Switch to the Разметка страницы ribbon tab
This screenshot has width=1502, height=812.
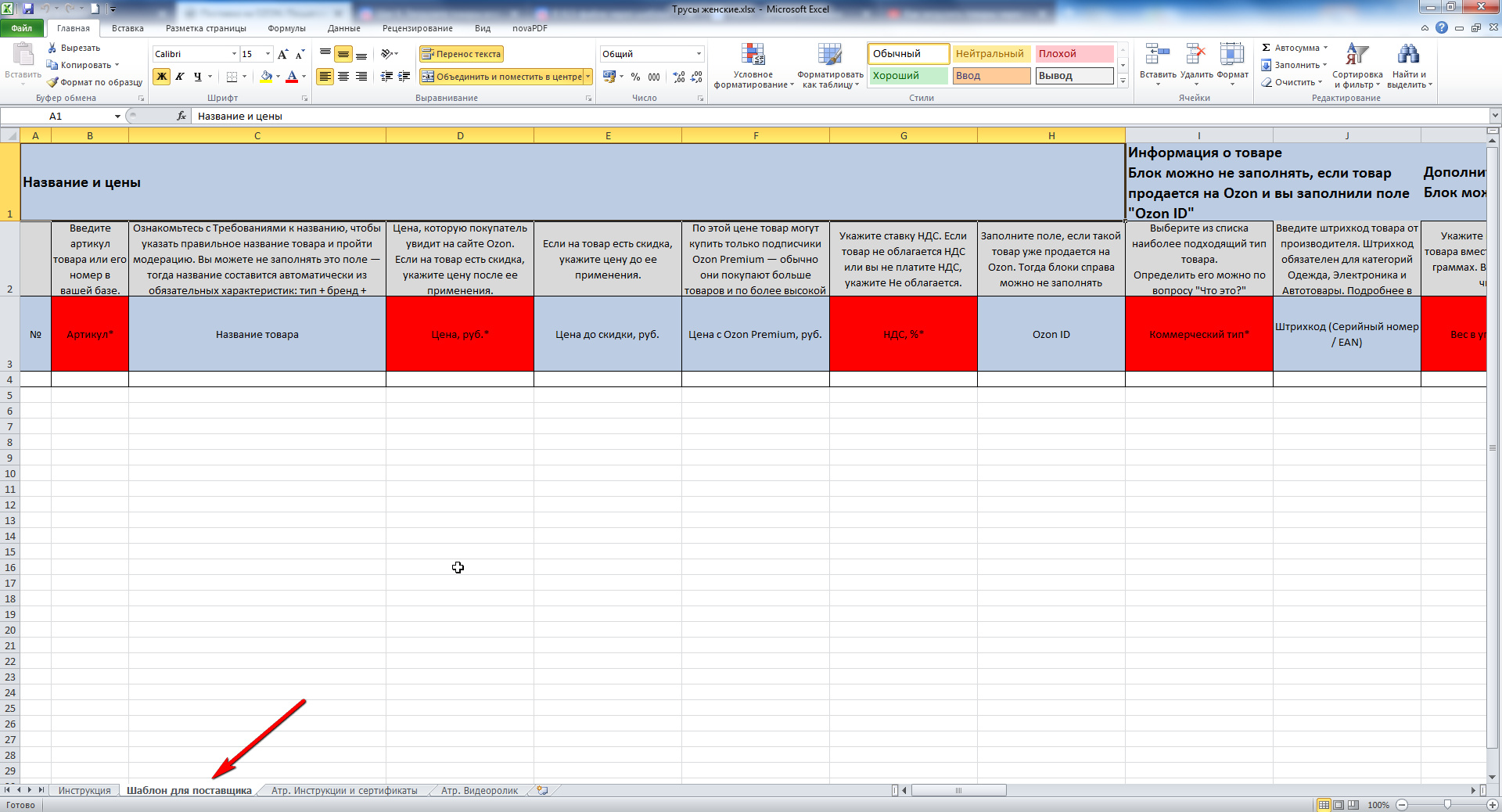pyautogui.click(x=206, y=28)
